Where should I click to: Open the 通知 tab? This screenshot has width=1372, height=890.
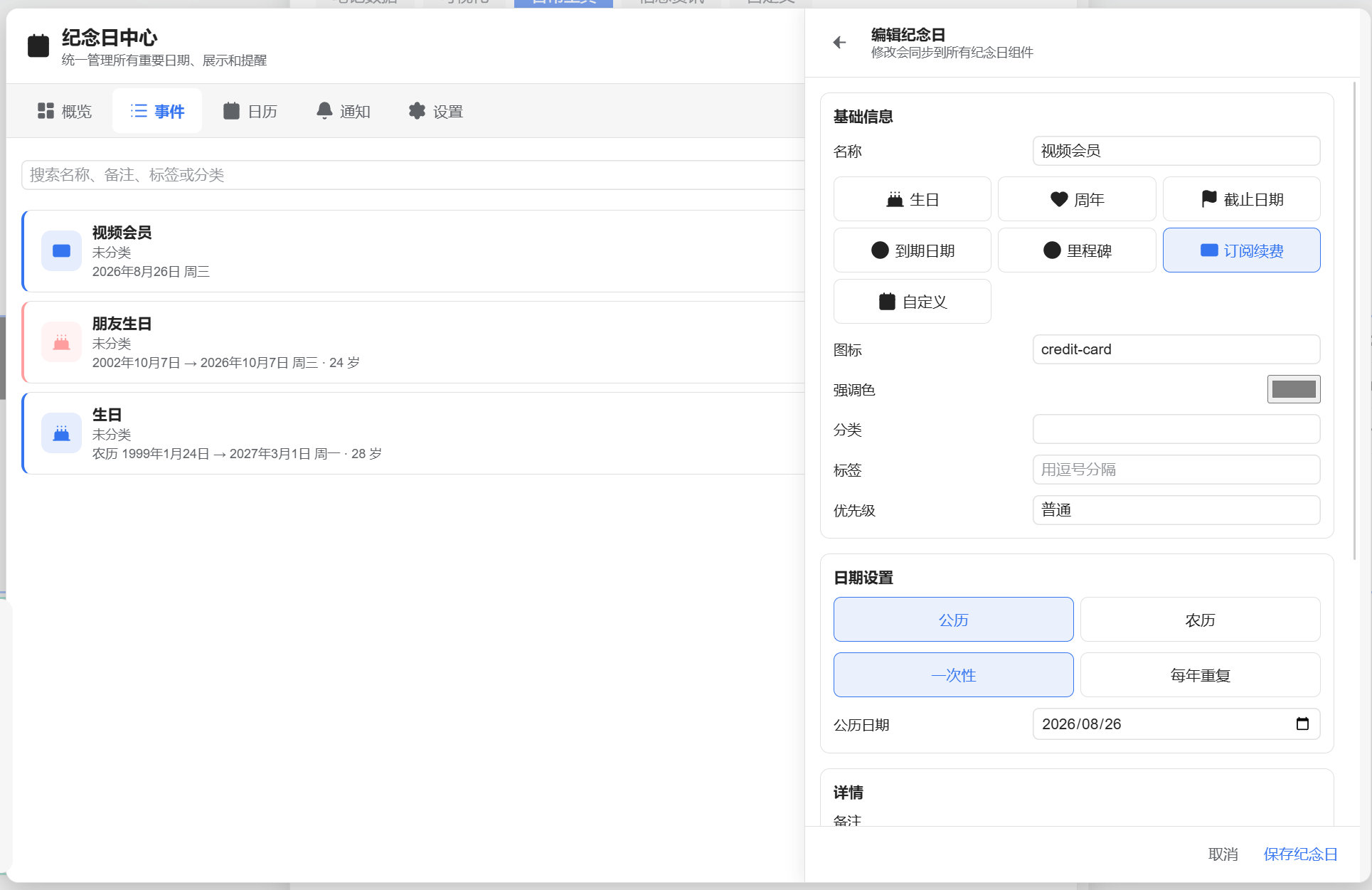point(344,111)
